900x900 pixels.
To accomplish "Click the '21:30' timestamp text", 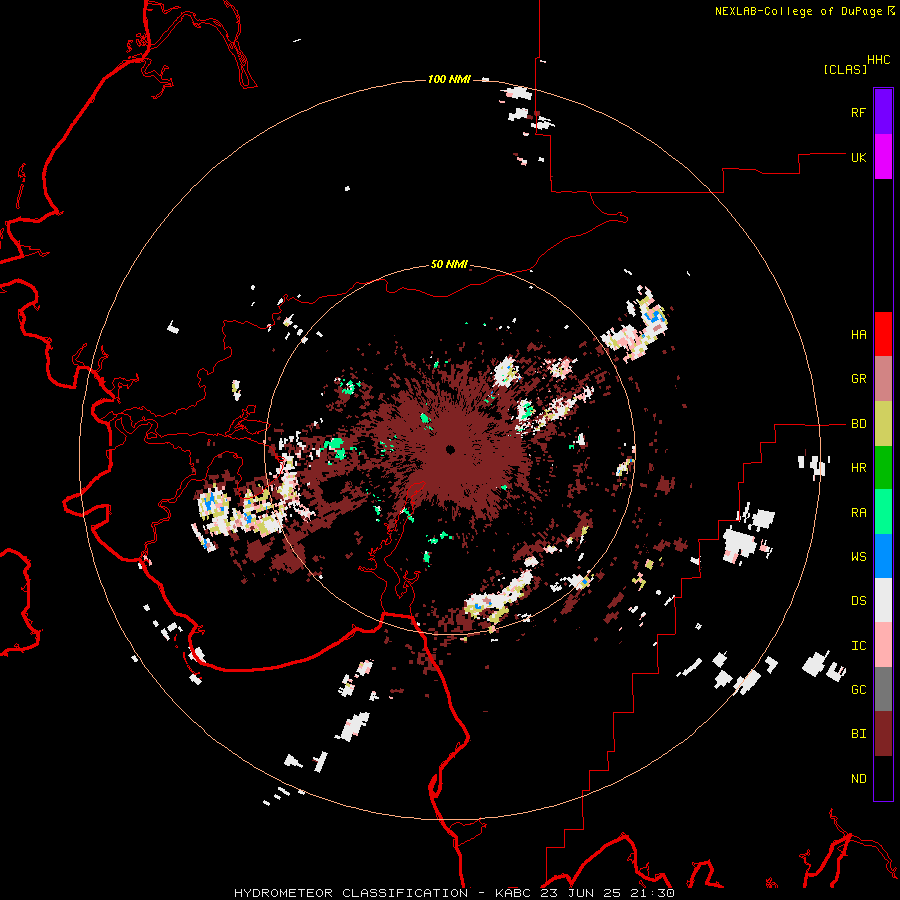I will click(653, 893).
